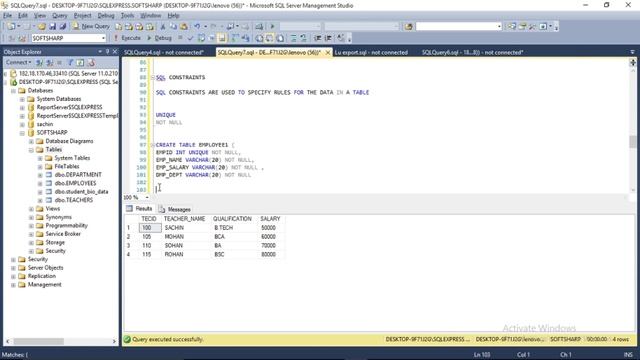640x360 pixels.
Task: Expand the sachin database node
Action: point(22,124)
